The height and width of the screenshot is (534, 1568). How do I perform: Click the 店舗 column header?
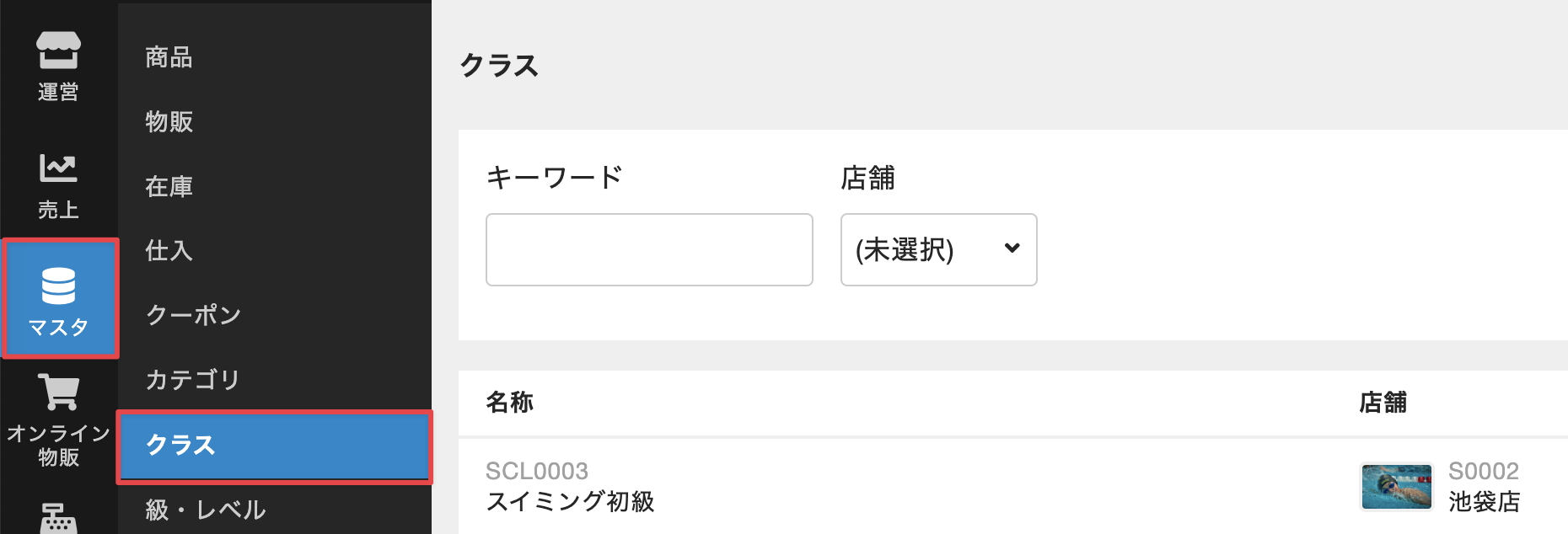[x=1383, y=403]
